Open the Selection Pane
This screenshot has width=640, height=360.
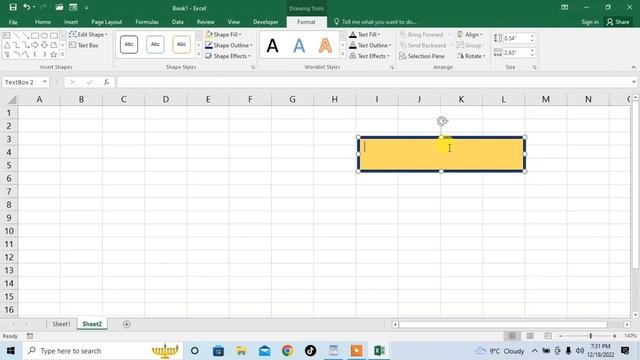(422, 56)
